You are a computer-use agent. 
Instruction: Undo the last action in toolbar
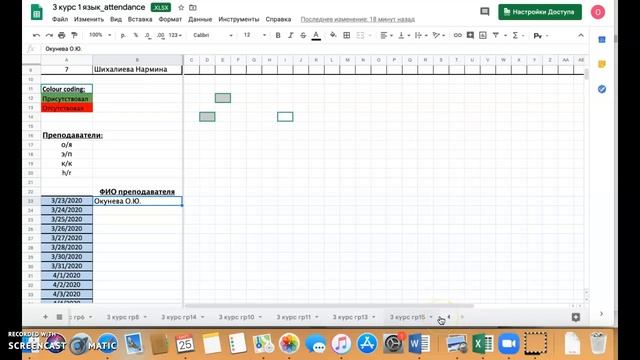[x=36, y=36]
